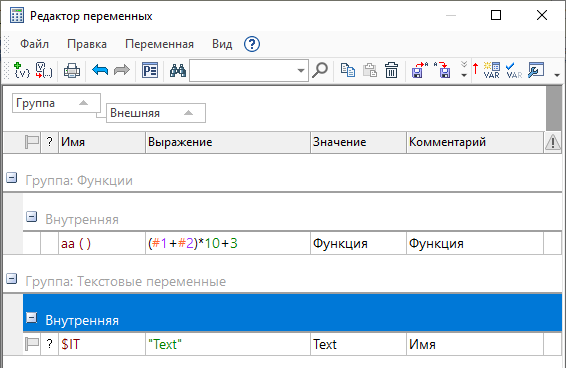Click the Имя comment cell of $IT
The height and width of the screenshot is (368, 566).
coord(475,344)
